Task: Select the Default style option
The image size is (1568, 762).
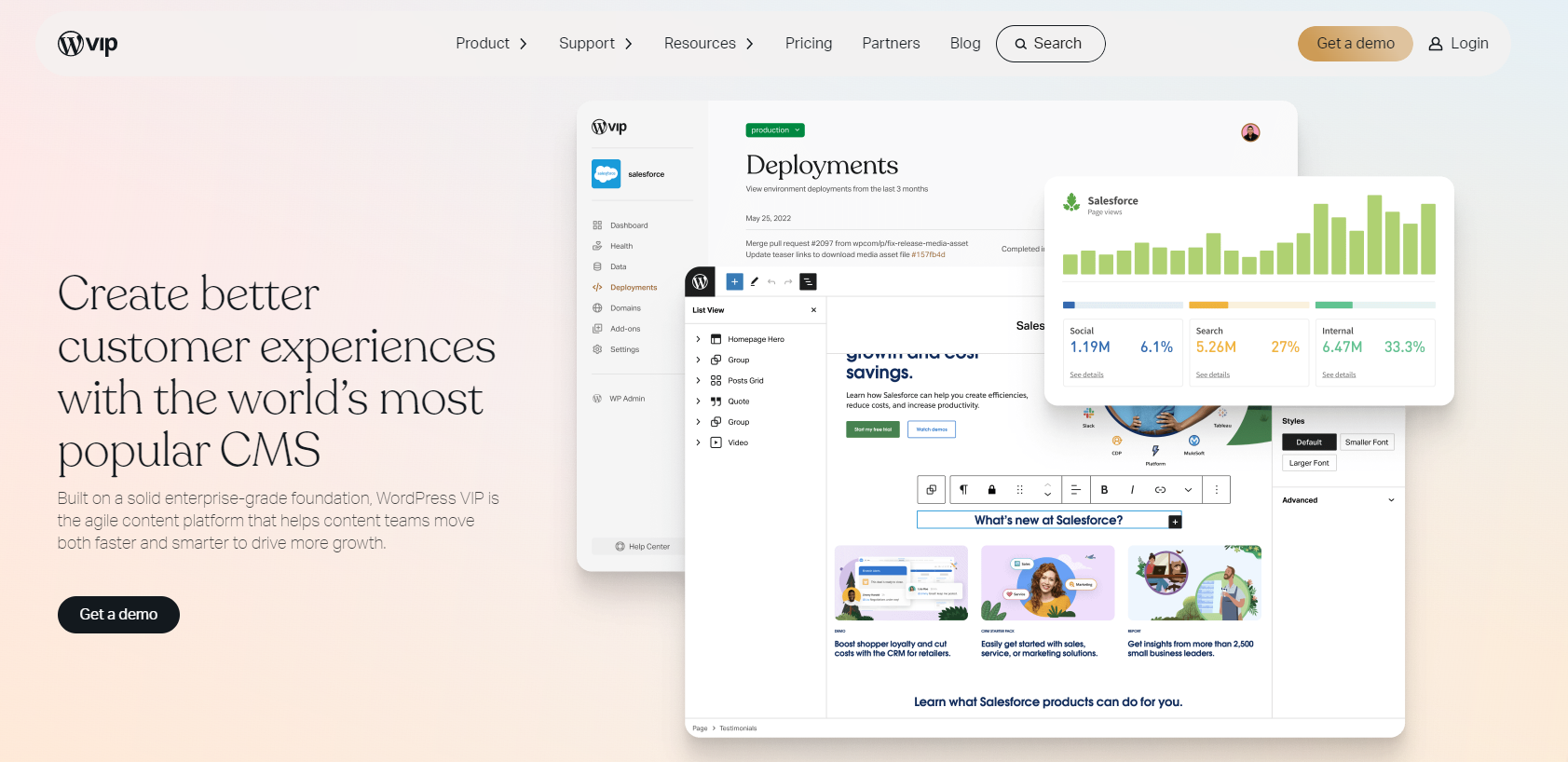Action: click(1309, 442)
